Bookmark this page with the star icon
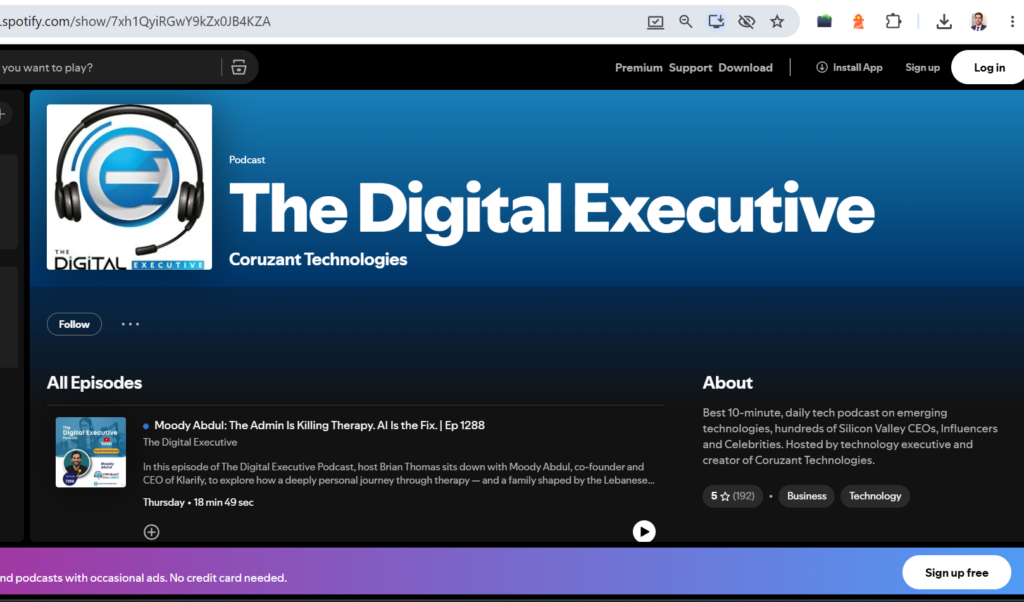Viewport: 1024px width, 602px height. [x=776, y=22]
